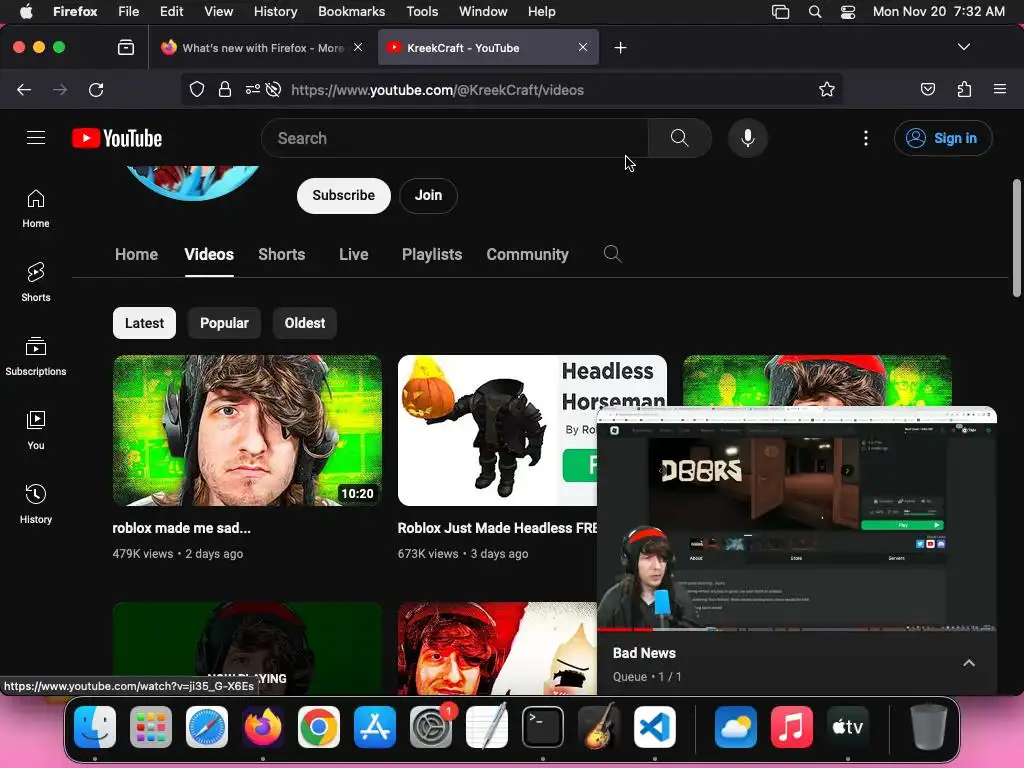This screenshot has width=1024, height=768.
Task: Open 'roblox made me sad...' title link
Action: (182, 528)
